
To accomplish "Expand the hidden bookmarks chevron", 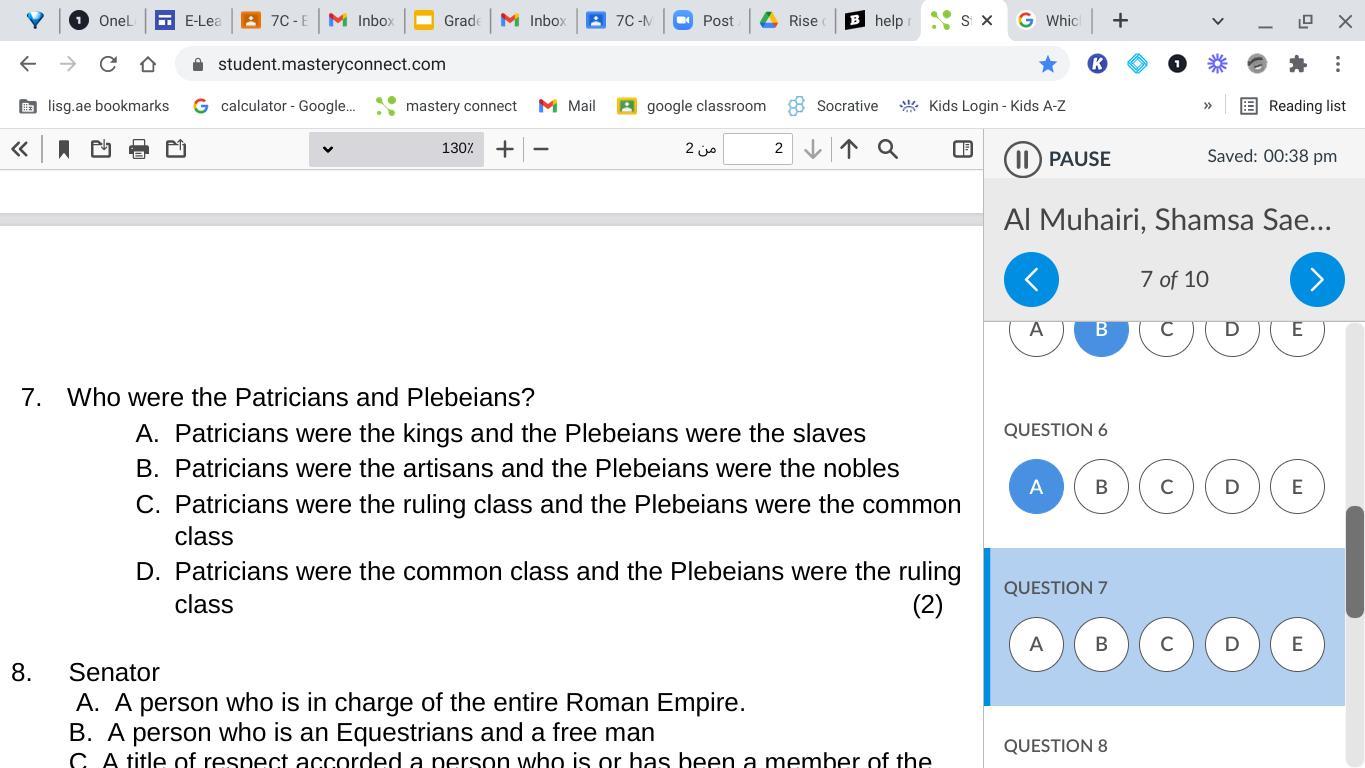I will coord(1207,106).
